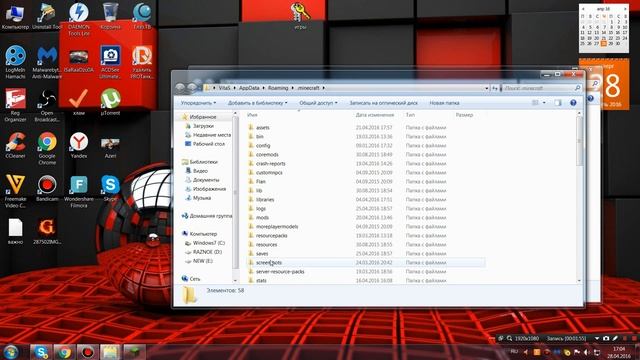Expand the breadcrumb arrow after AppData
Image resolution: width=640 pixels, height=360 pixels.
click(263, 88)
